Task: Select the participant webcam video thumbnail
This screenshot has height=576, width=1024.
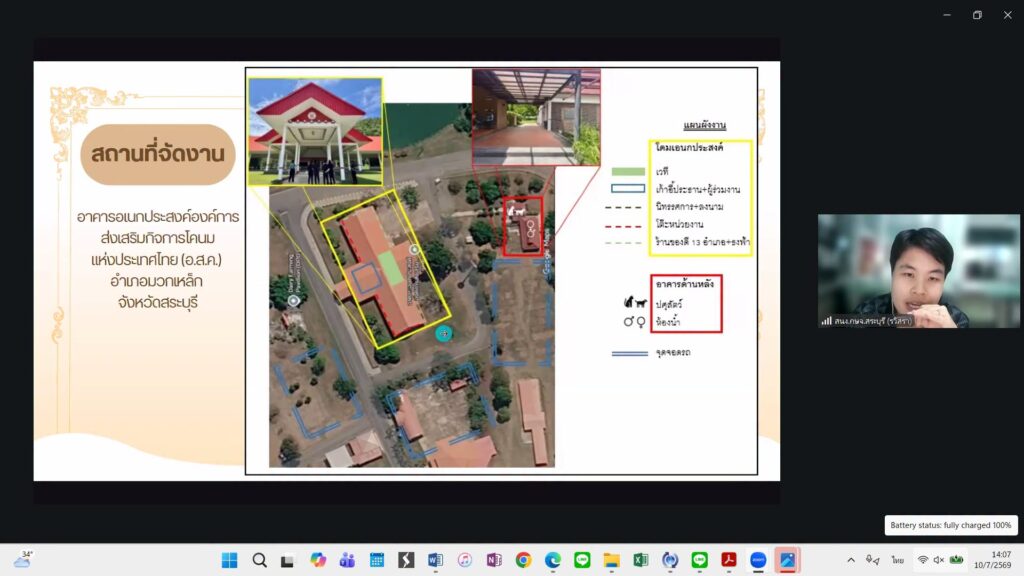Action: (919, 270)
